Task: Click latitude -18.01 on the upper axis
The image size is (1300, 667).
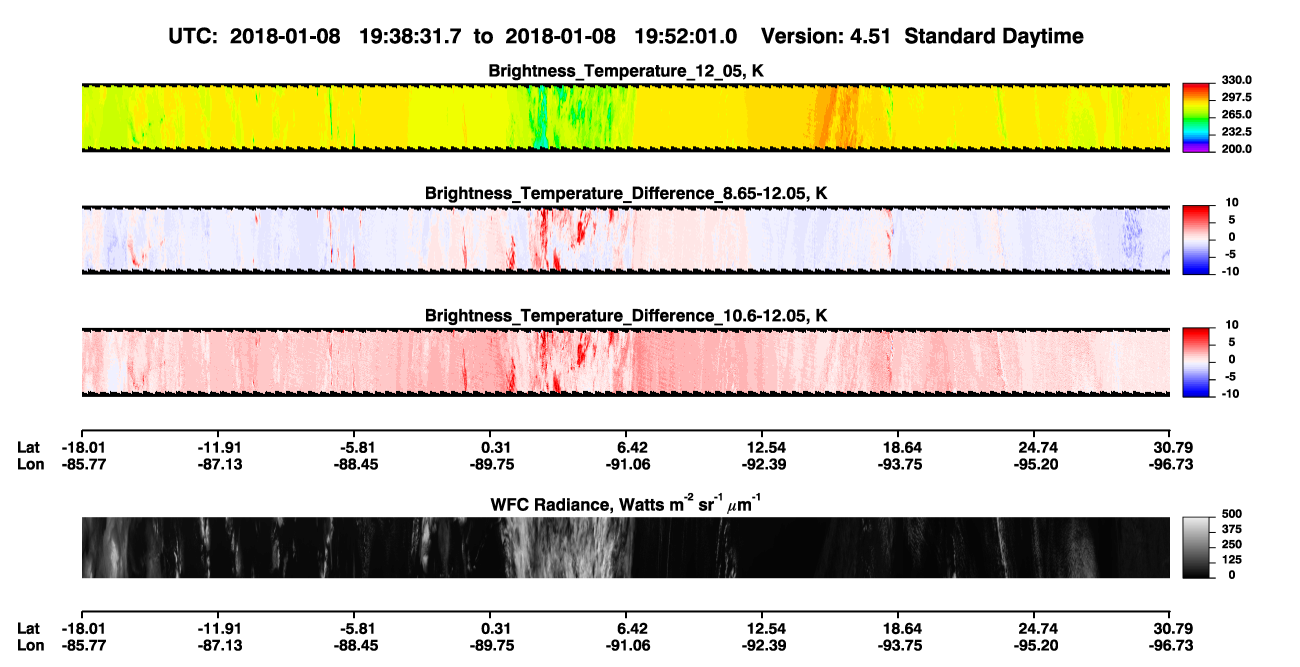Action: (x=84, y=447)
